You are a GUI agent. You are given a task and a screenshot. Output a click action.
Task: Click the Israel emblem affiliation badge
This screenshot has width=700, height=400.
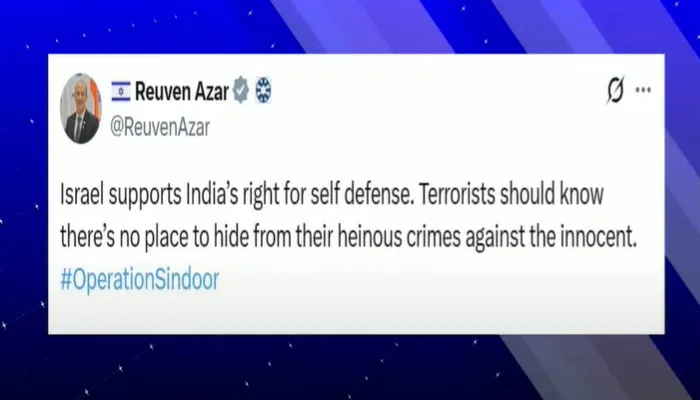tap(263, 90)
